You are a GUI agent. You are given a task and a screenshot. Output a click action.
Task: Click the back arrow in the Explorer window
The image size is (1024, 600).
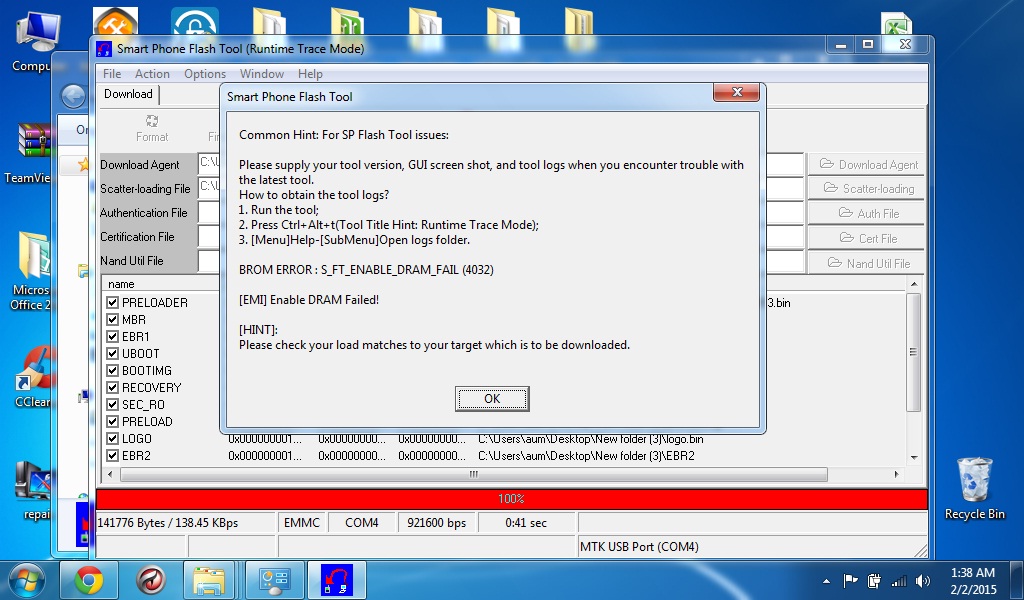(x=74, y=97)
